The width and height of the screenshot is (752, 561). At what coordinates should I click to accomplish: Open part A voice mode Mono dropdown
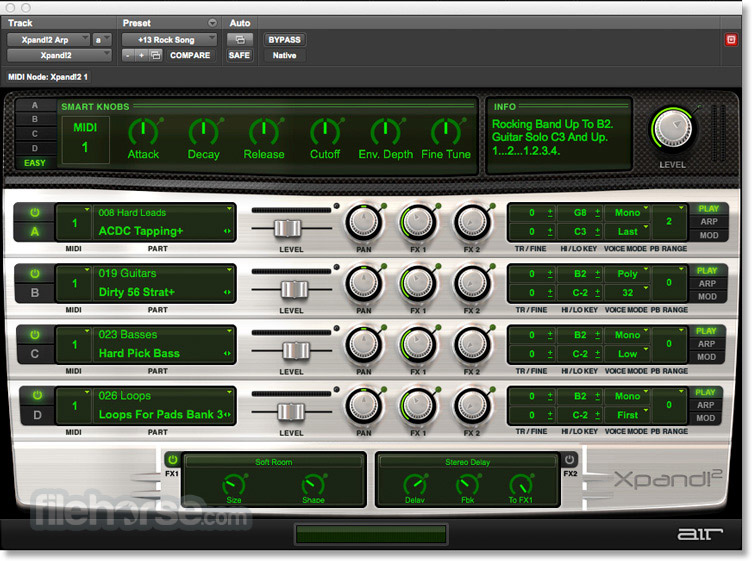[627, 212]
